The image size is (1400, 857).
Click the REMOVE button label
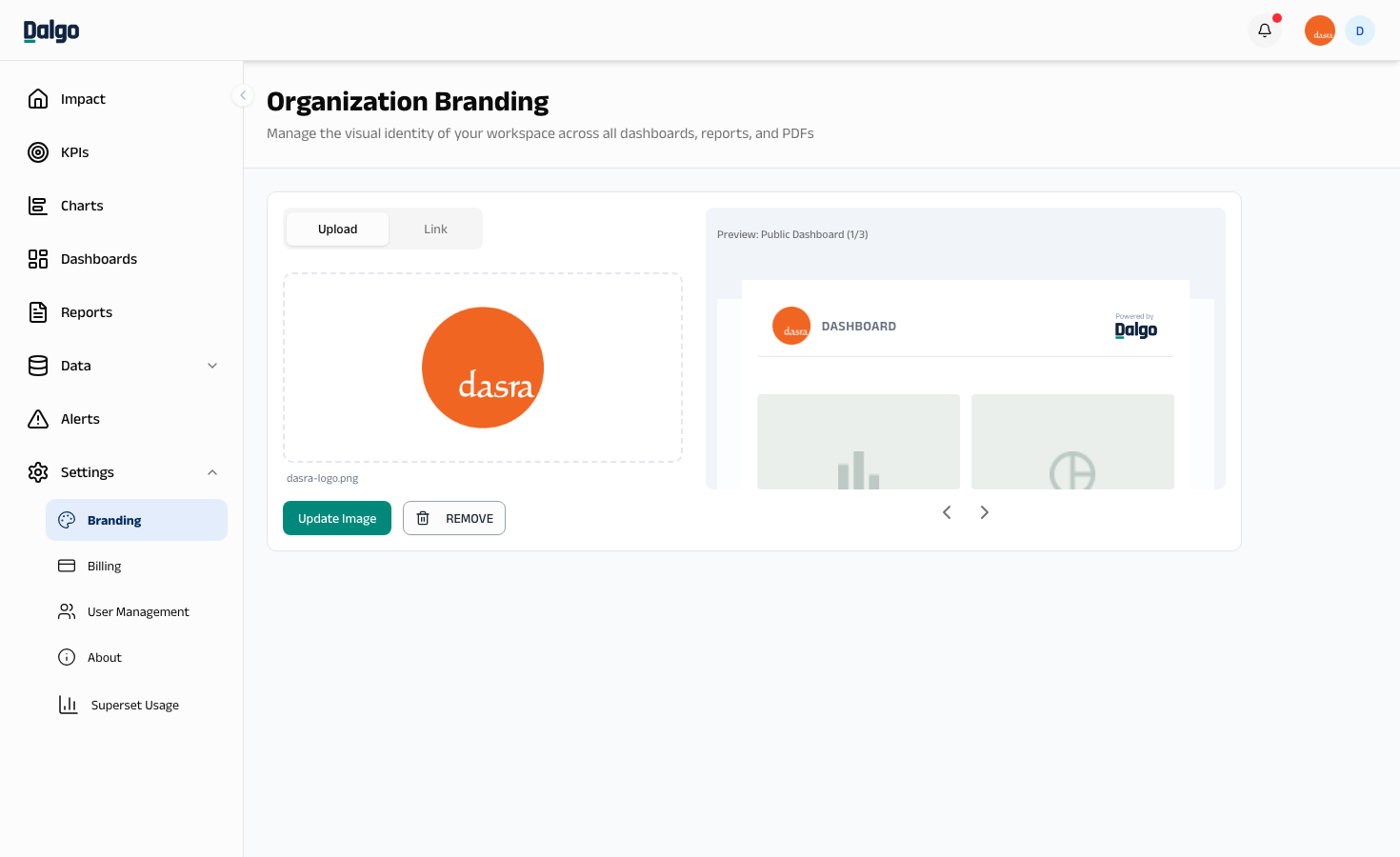point(470,519)
